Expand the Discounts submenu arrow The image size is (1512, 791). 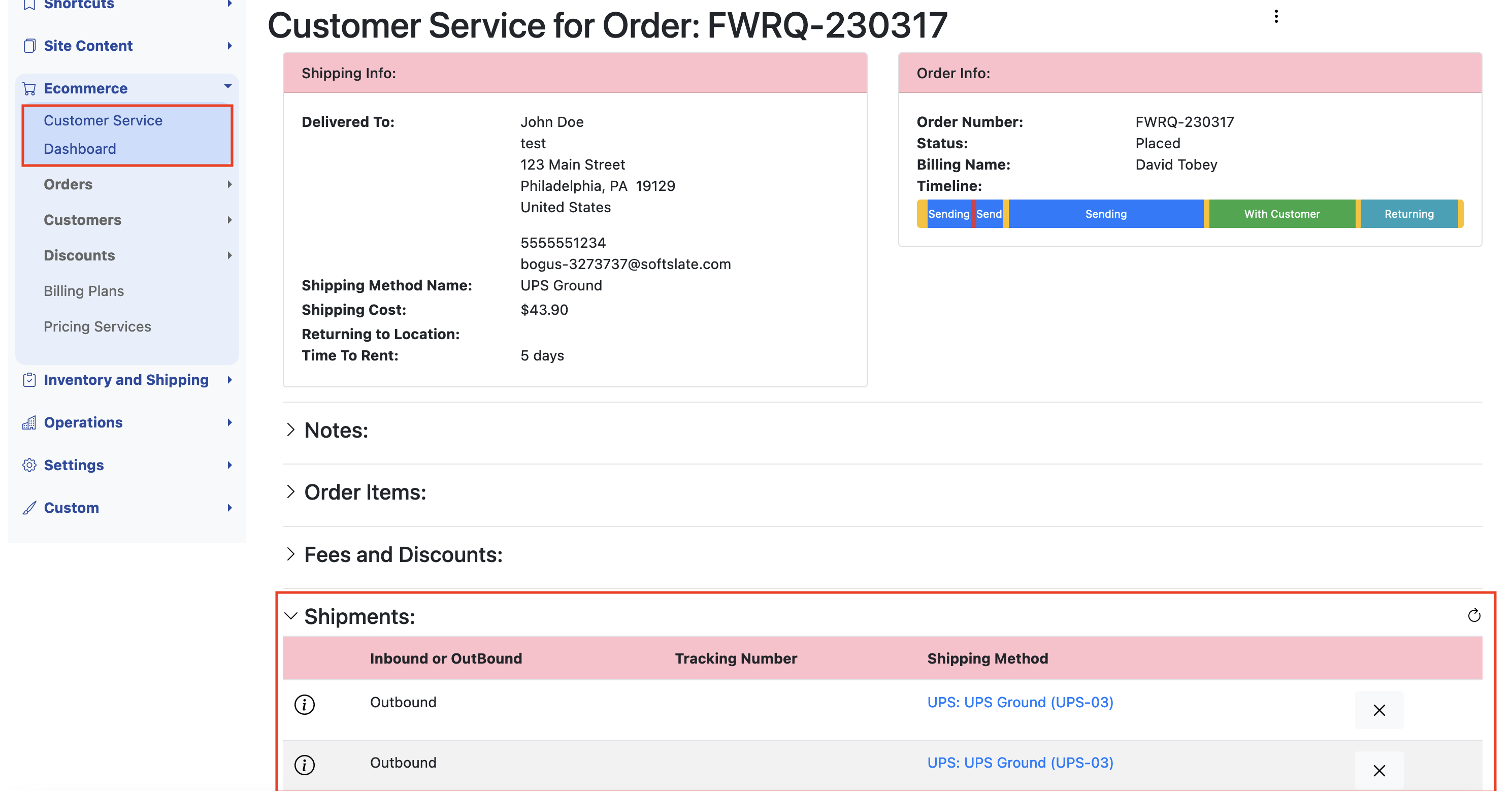coord(229,255)
